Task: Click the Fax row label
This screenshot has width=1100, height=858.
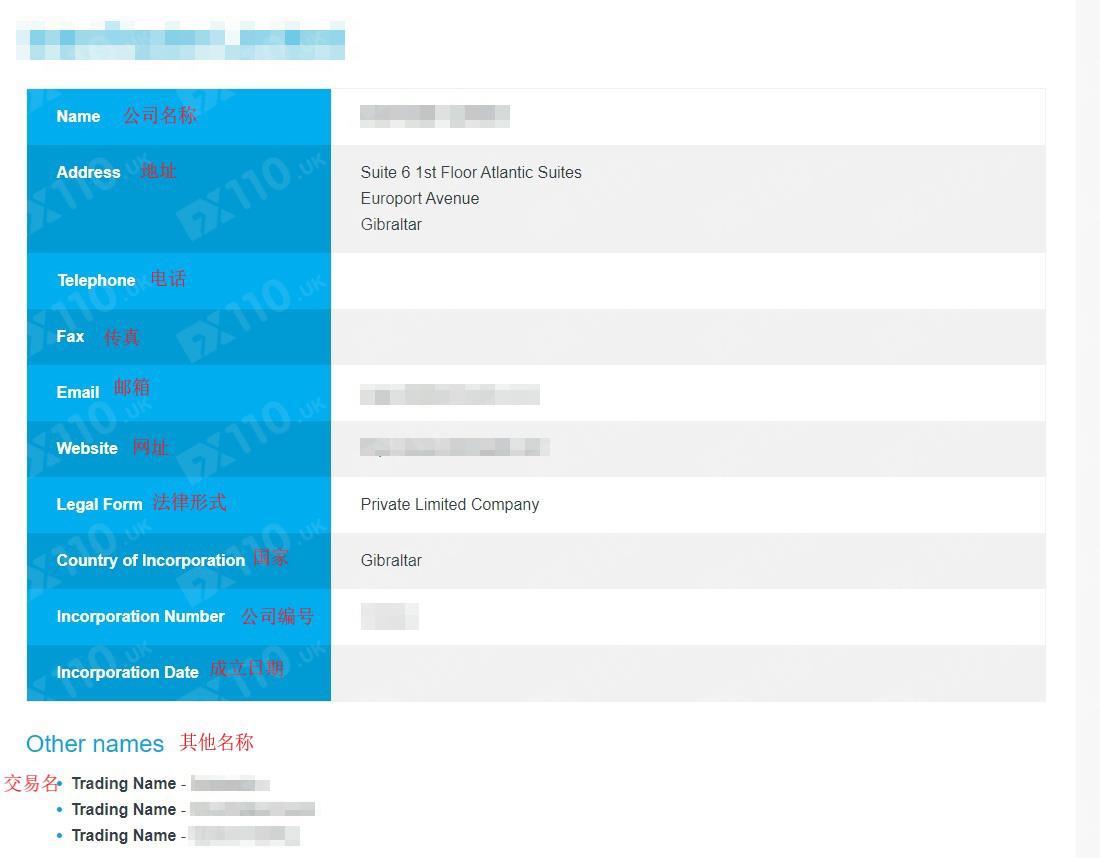Action: pyautogui.click(x=70, y=337)
